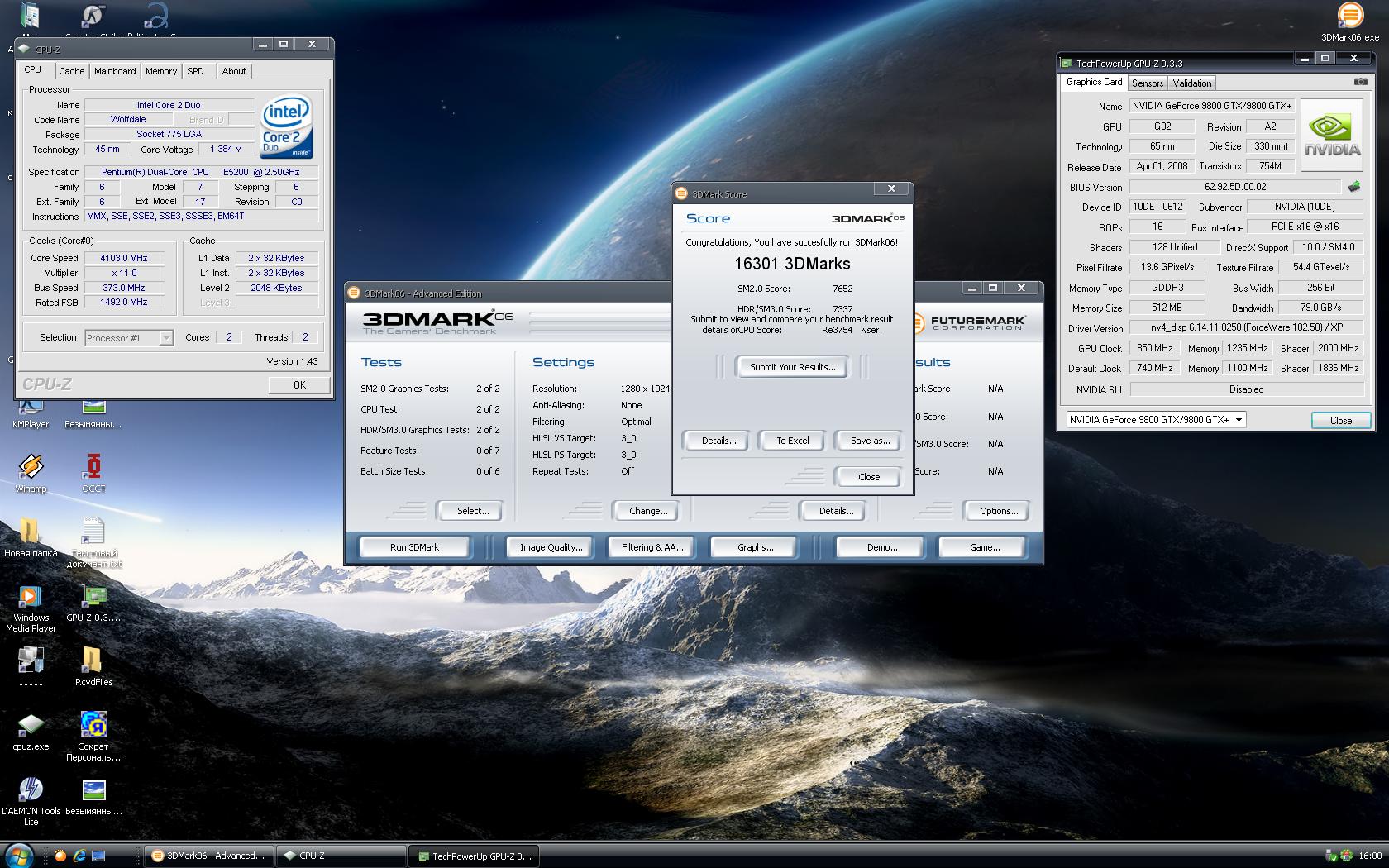Click Close in the GPU-Z window
The image size is (1389, 868).
(1341, 420)
